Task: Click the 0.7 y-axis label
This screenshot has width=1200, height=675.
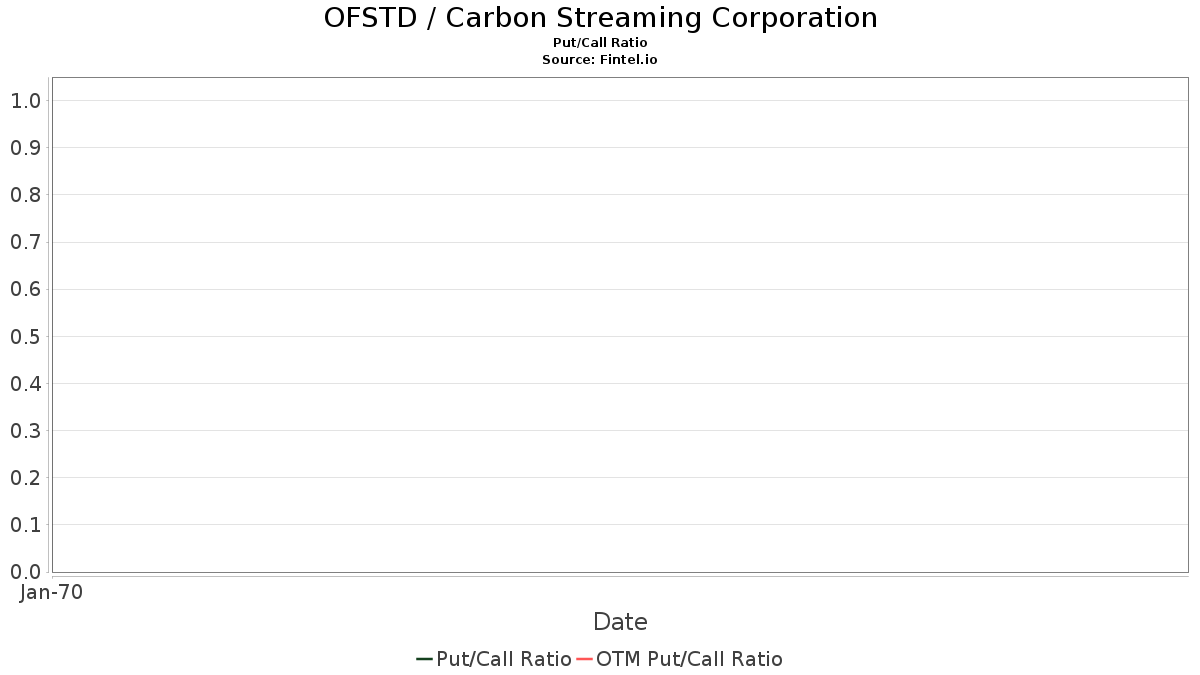Action: pos(25,242)
